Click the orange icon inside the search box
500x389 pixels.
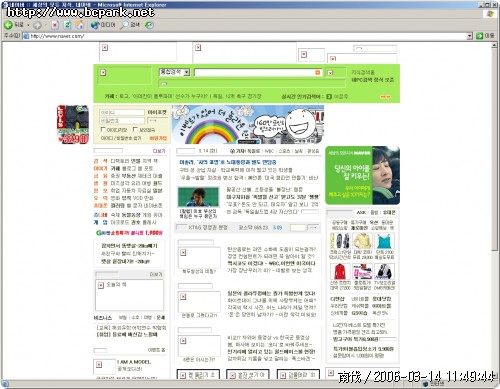point(318,72)
